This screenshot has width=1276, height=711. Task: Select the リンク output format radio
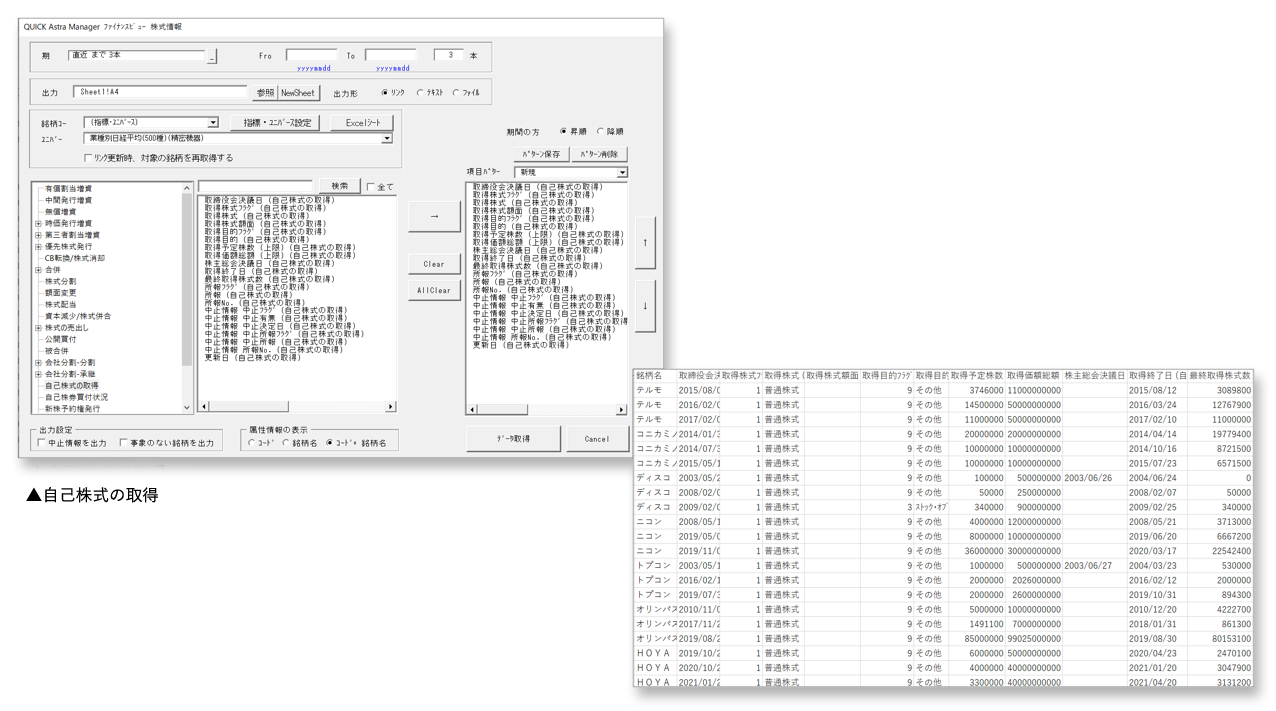coord(385,93)
